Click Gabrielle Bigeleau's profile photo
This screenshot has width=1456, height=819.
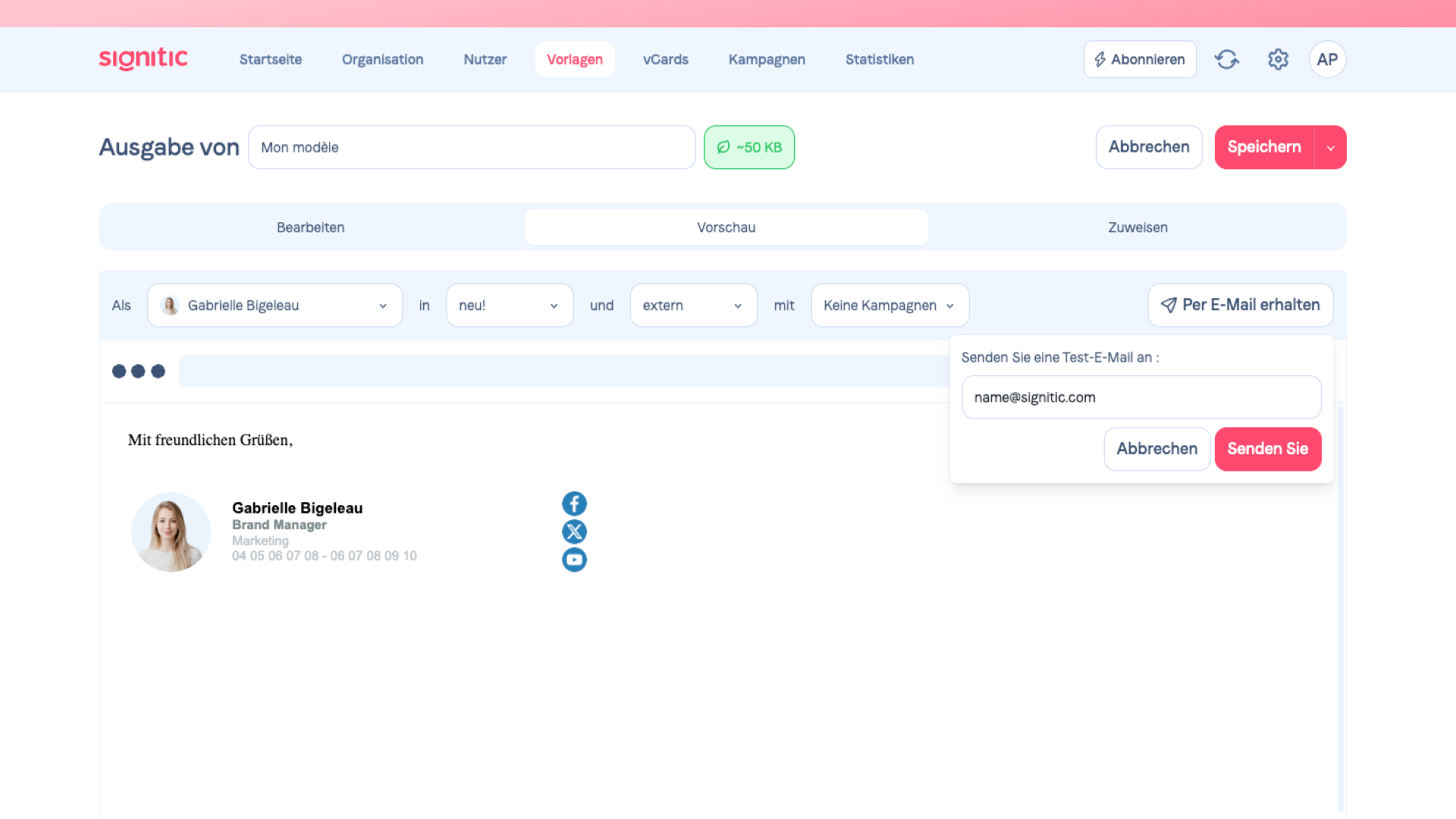click(x=171, y=532)
